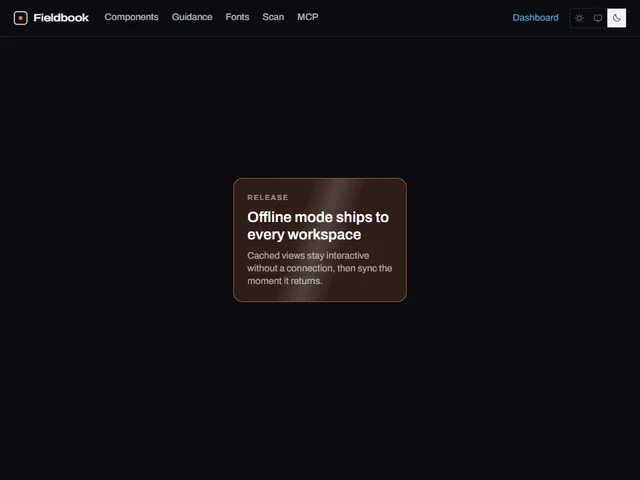Viewport: 640px width, 480px height.
Task: Navigate to MCP in the header
Action: (308, 17)
